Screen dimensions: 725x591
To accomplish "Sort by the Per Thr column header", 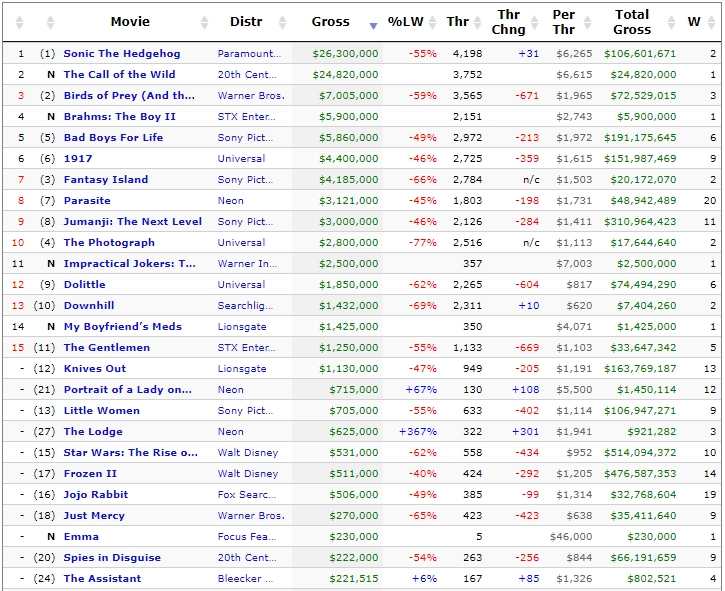I will 564,22.
